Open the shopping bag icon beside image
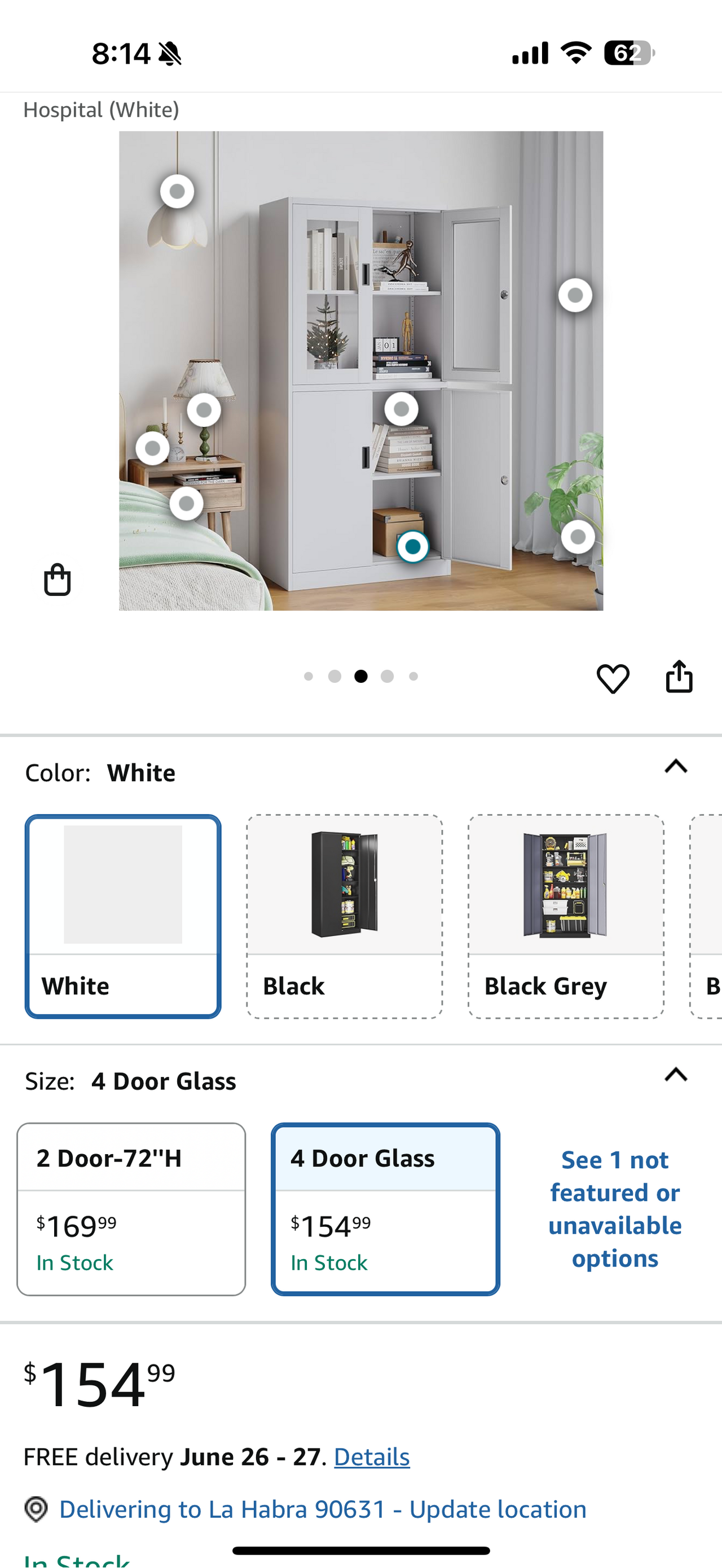The image size is (722, 1568). 57,580
